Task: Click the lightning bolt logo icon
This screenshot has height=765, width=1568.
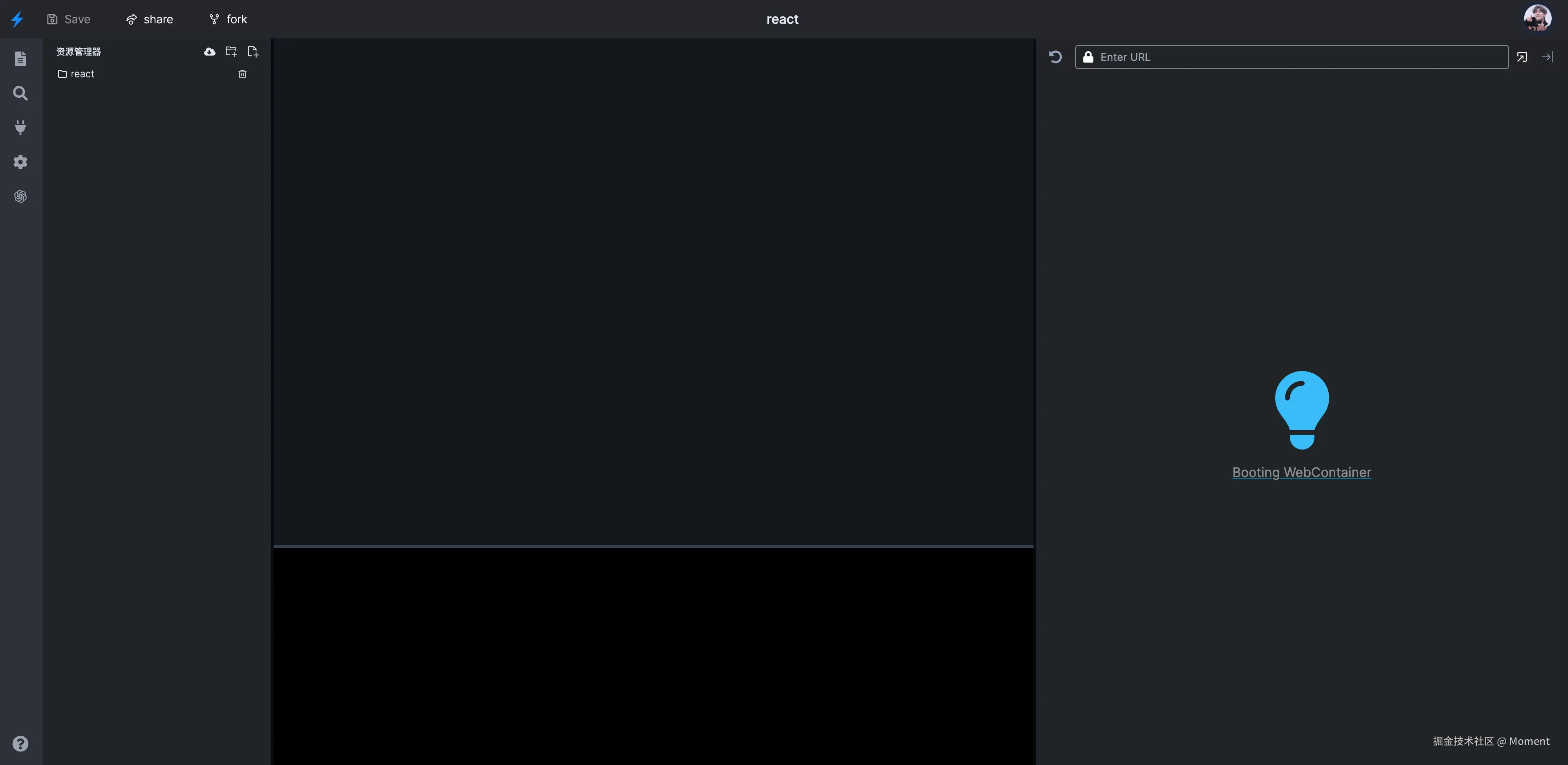Action: pyautogui.click(x=17, y=19)
